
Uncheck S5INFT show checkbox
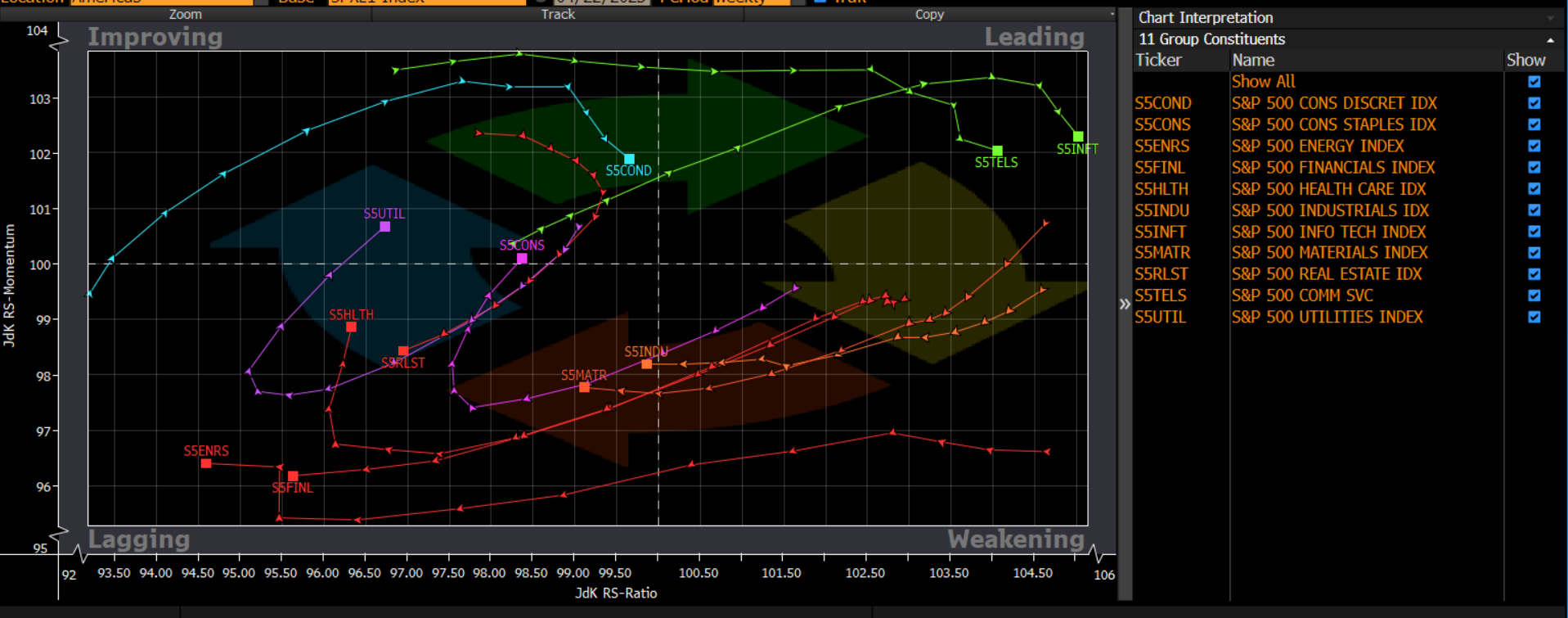point(1534,232)
